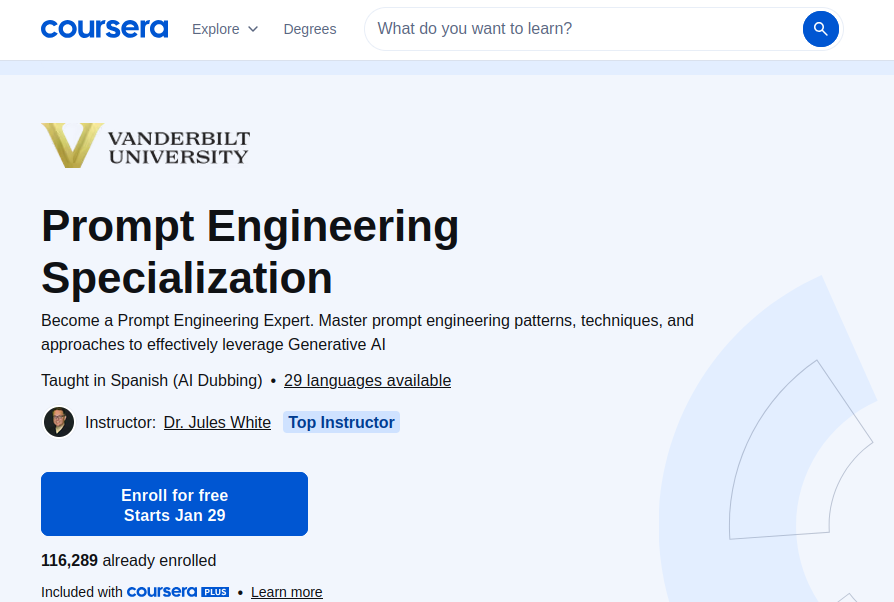The width and height of the screenshot is (894, 602).
Task: Click the Top Instructor badge
Action: tap(341, 422)
